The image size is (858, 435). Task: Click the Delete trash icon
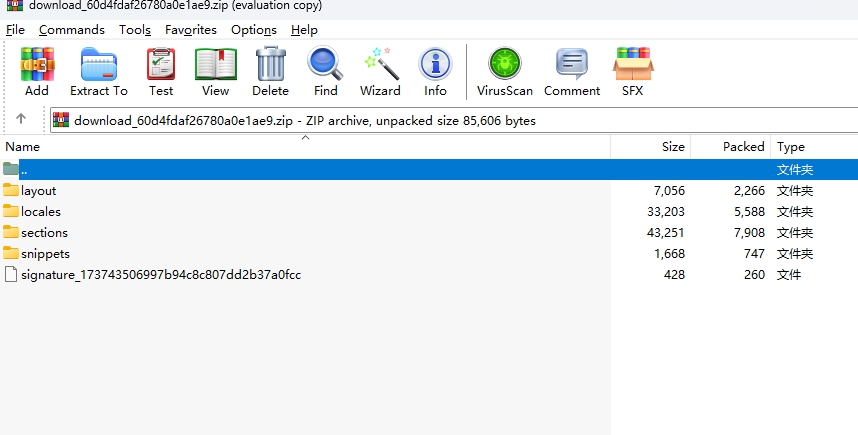tap(270, 72)
